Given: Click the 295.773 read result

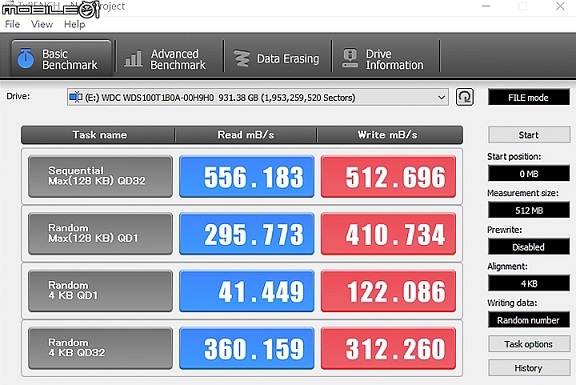Looking at the screenshot, I should (247, 234).
